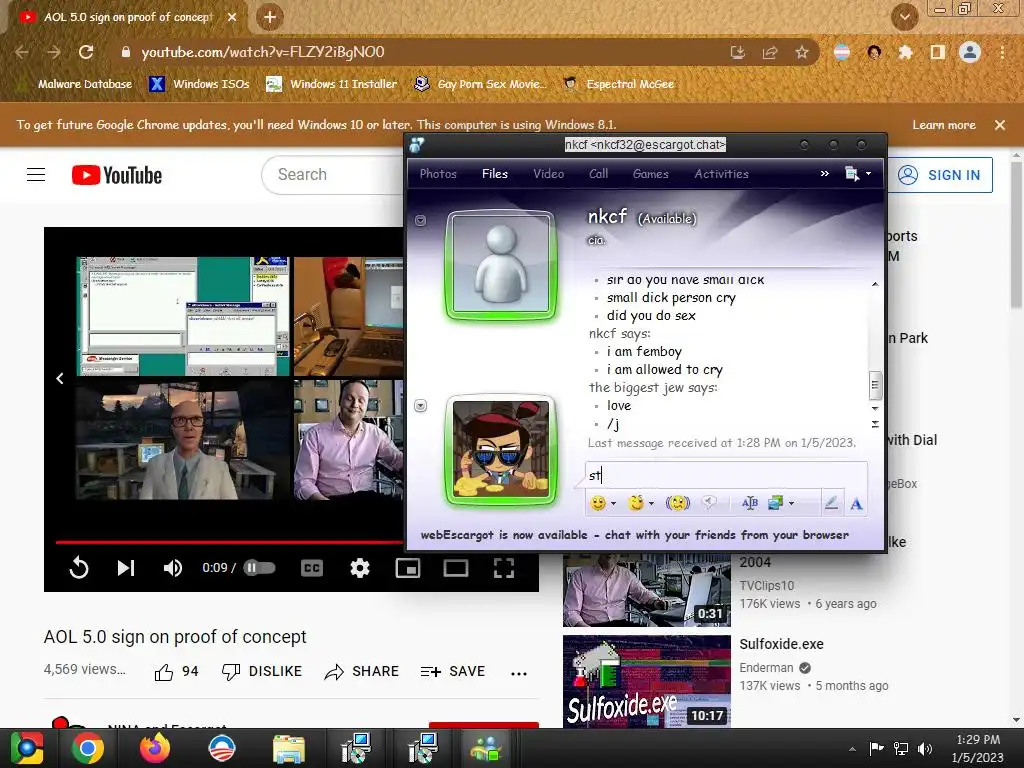Expand the winks dropdown arrow
Viewport: 1024px width, 768px height.
click(651, 504)
